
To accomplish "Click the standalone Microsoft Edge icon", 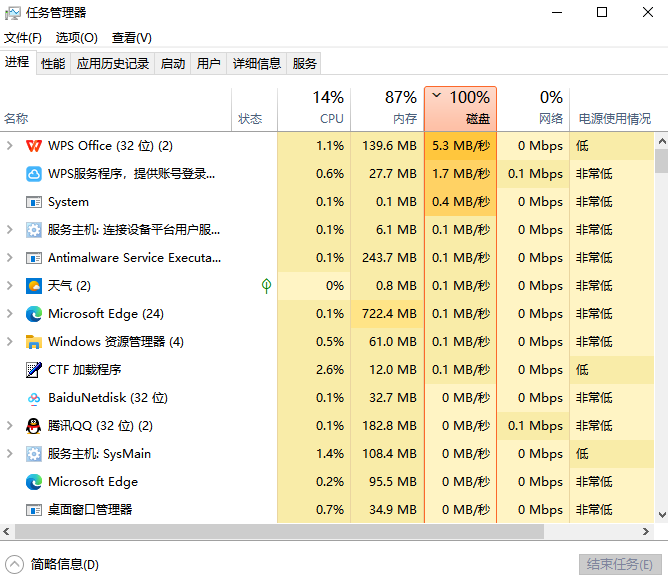I will pos(34,482).
